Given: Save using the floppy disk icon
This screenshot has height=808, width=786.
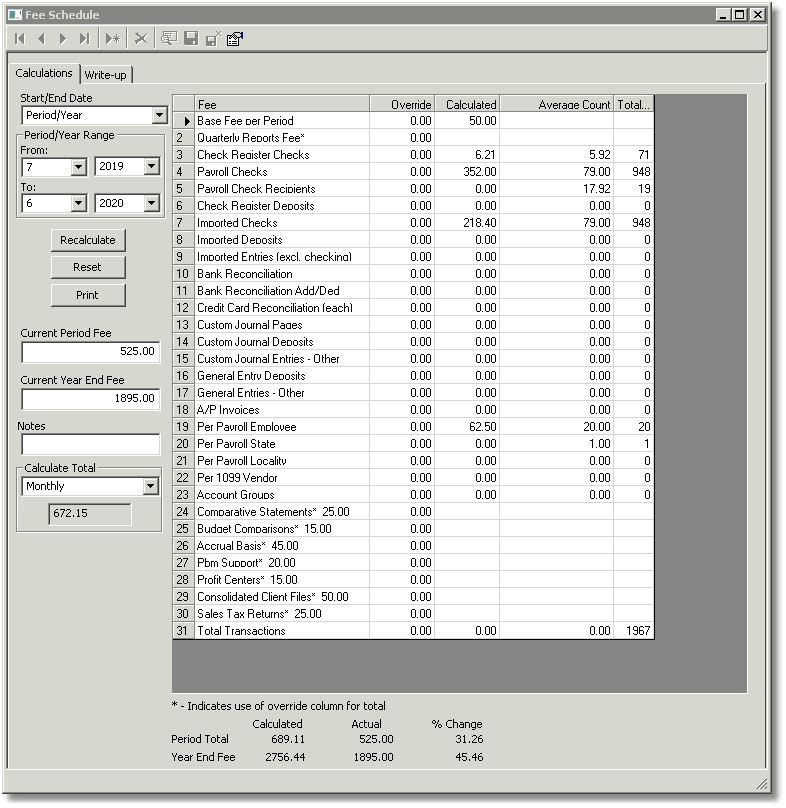Looking at the screenshot, I should pos(191,39).
